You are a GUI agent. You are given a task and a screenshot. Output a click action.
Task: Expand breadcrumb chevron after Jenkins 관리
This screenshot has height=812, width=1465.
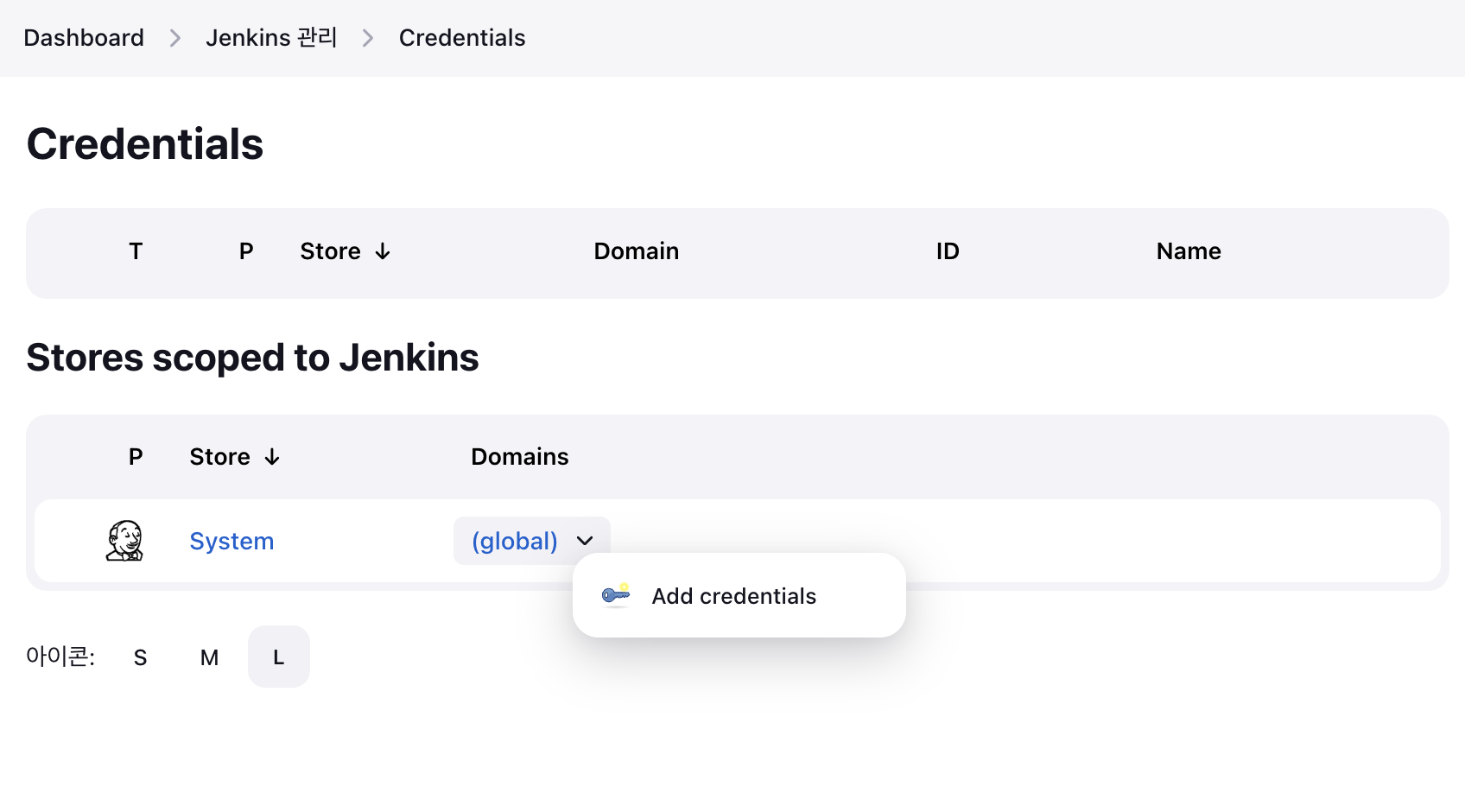tap(368, 38)
